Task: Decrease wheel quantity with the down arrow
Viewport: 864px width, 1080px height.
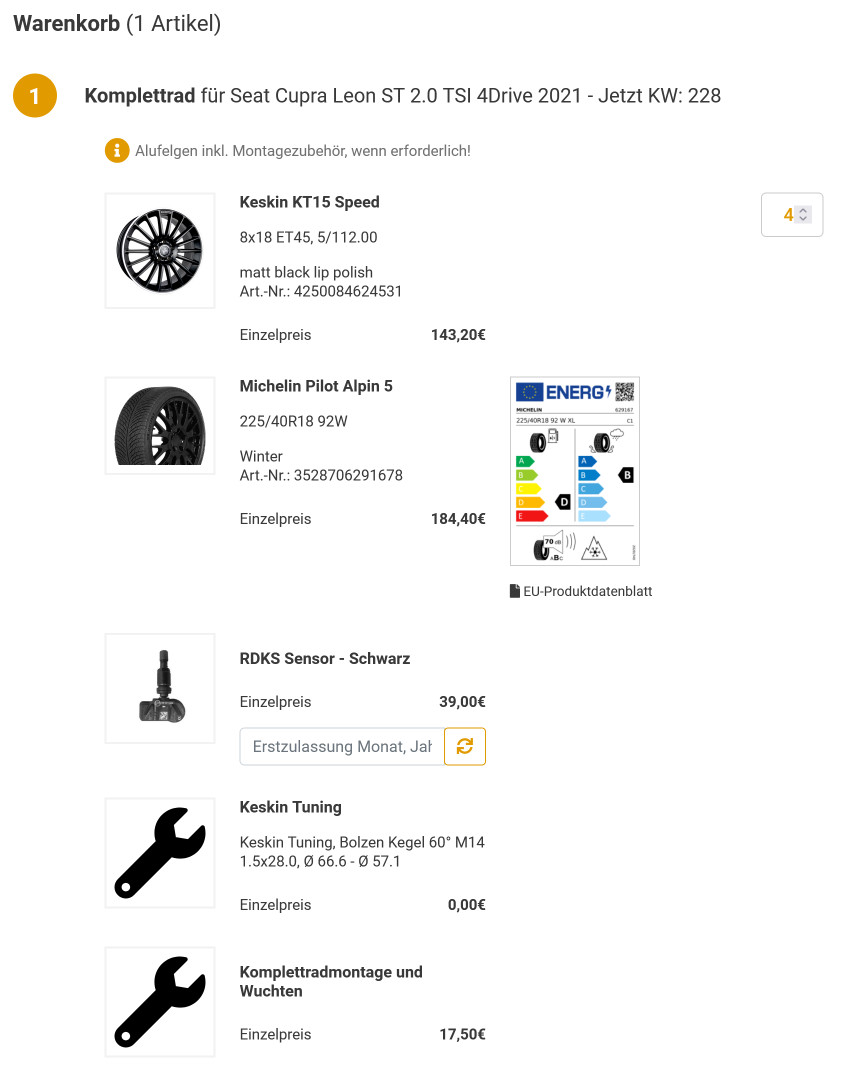Action: [803, 219]
